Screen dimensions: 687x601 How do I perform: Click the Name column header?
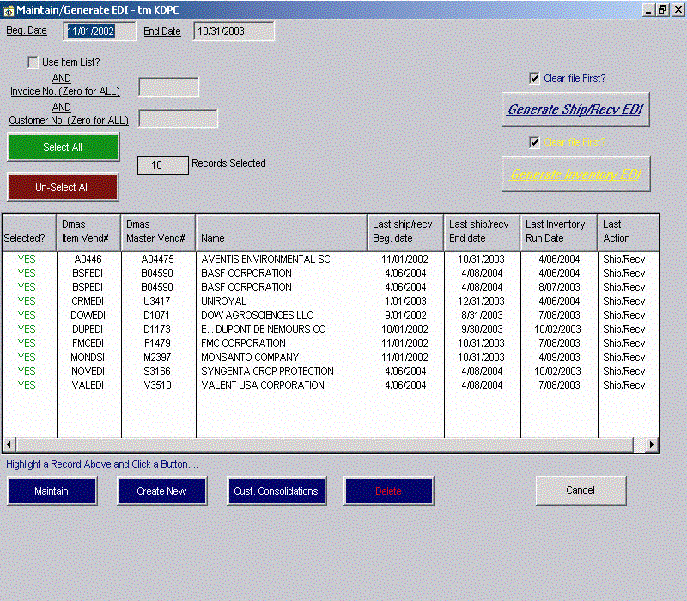tap(282, 233)
